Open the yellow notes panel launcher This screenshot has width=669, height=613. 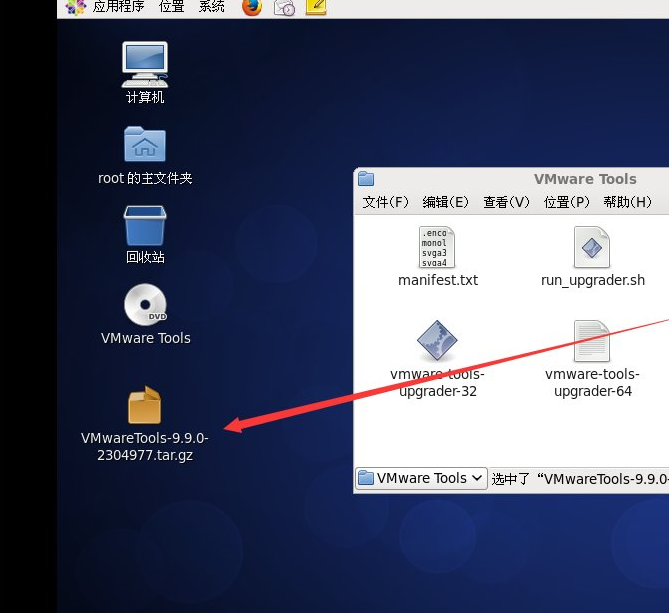[x=316, y=7]
